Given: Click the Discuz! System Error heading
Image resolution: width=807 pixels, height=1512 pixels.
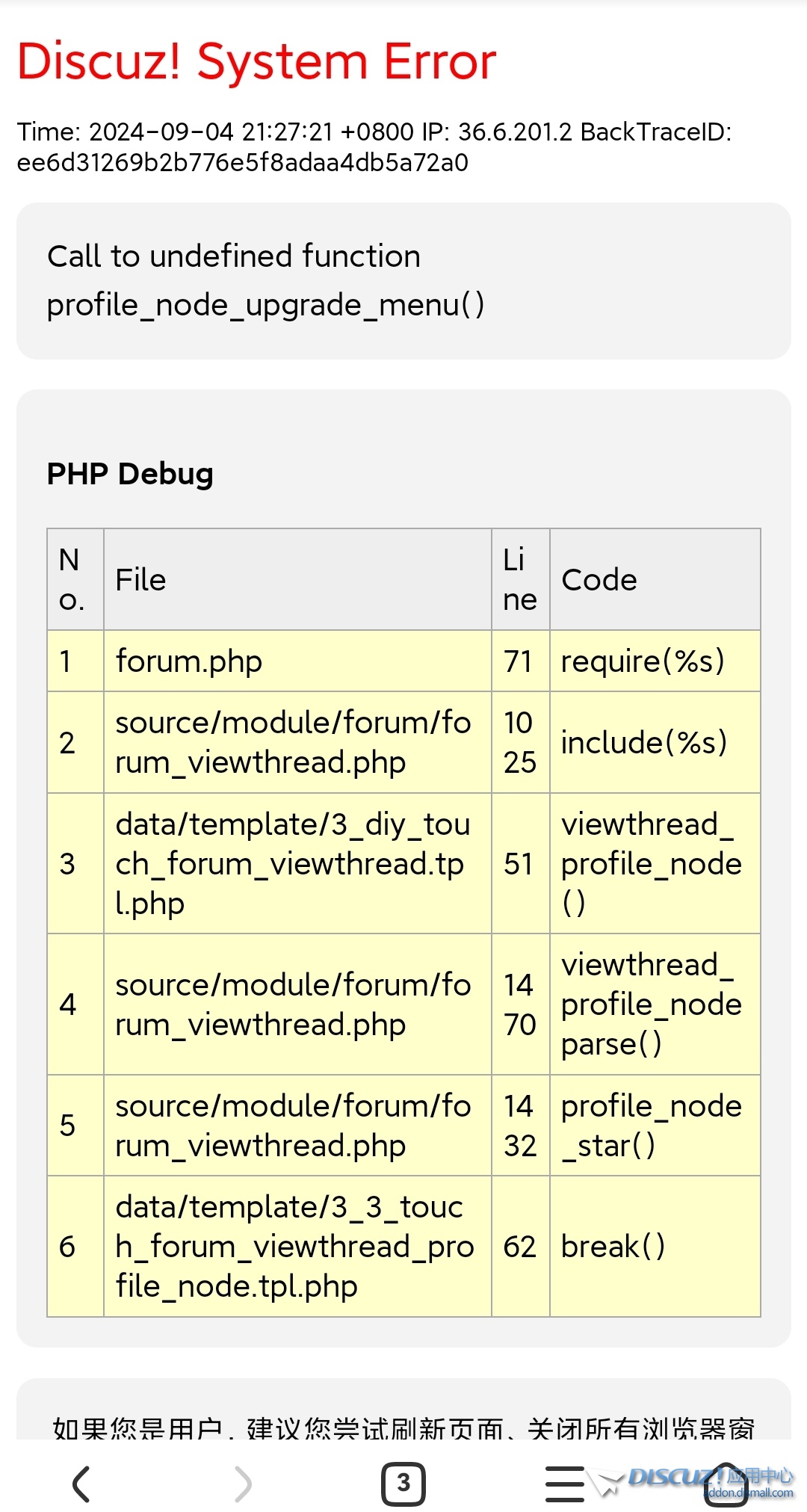Looking at the screenshot, I should (x=256, y=61).
